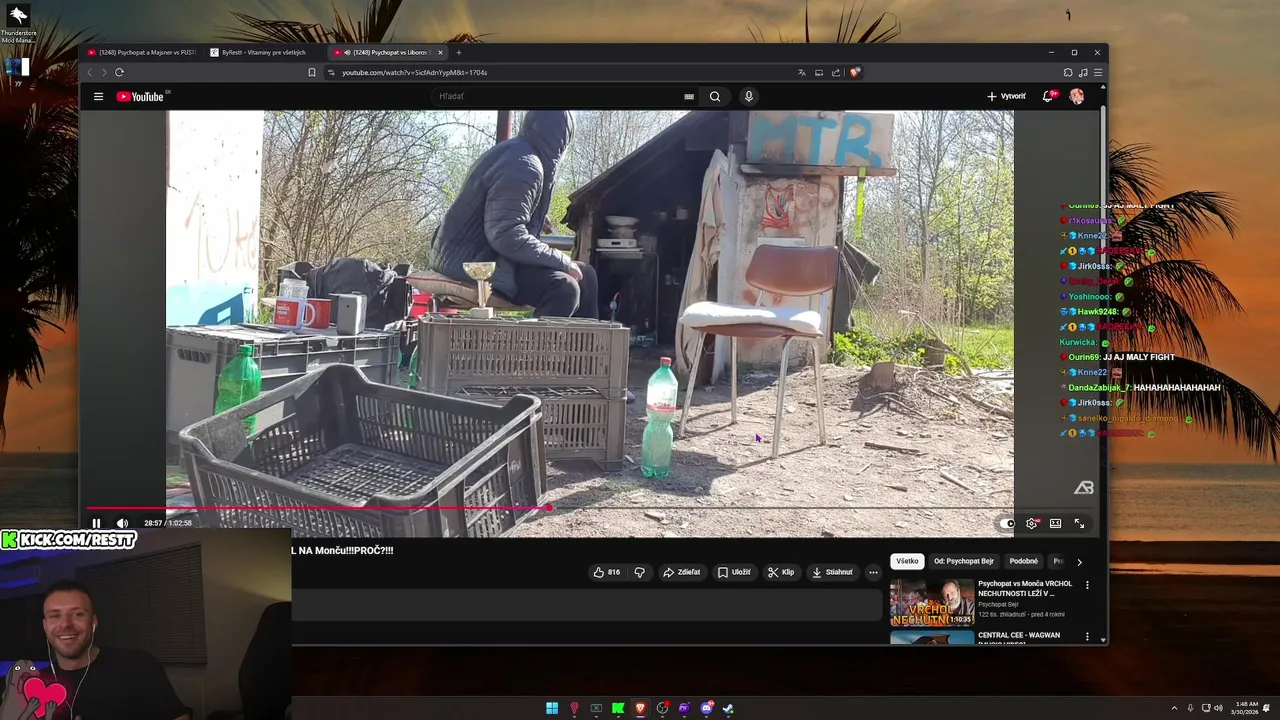Open Steam from the taskbar

[728, 708]
